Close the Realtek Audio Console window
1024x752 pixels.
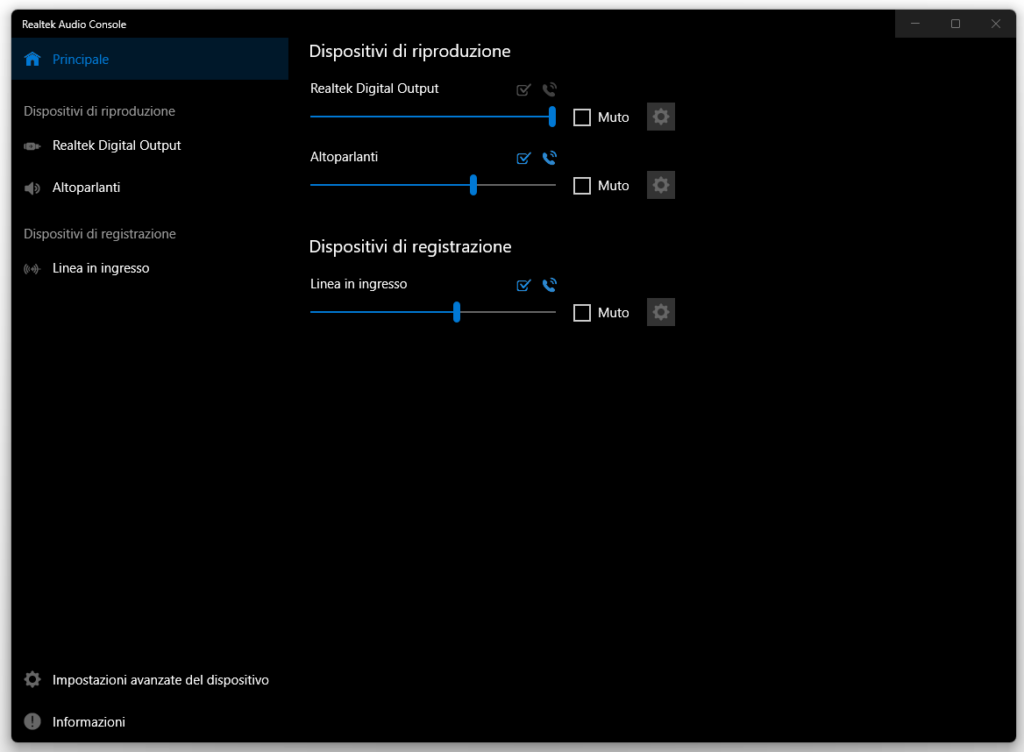[995, 24]
